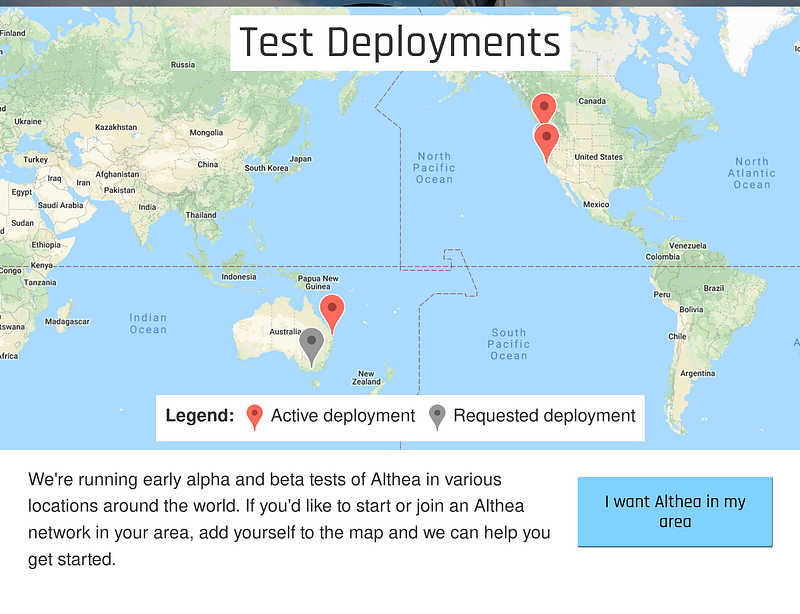Click the 'Bolivia' map label
The image size is (800, 614).
point(691,309)
